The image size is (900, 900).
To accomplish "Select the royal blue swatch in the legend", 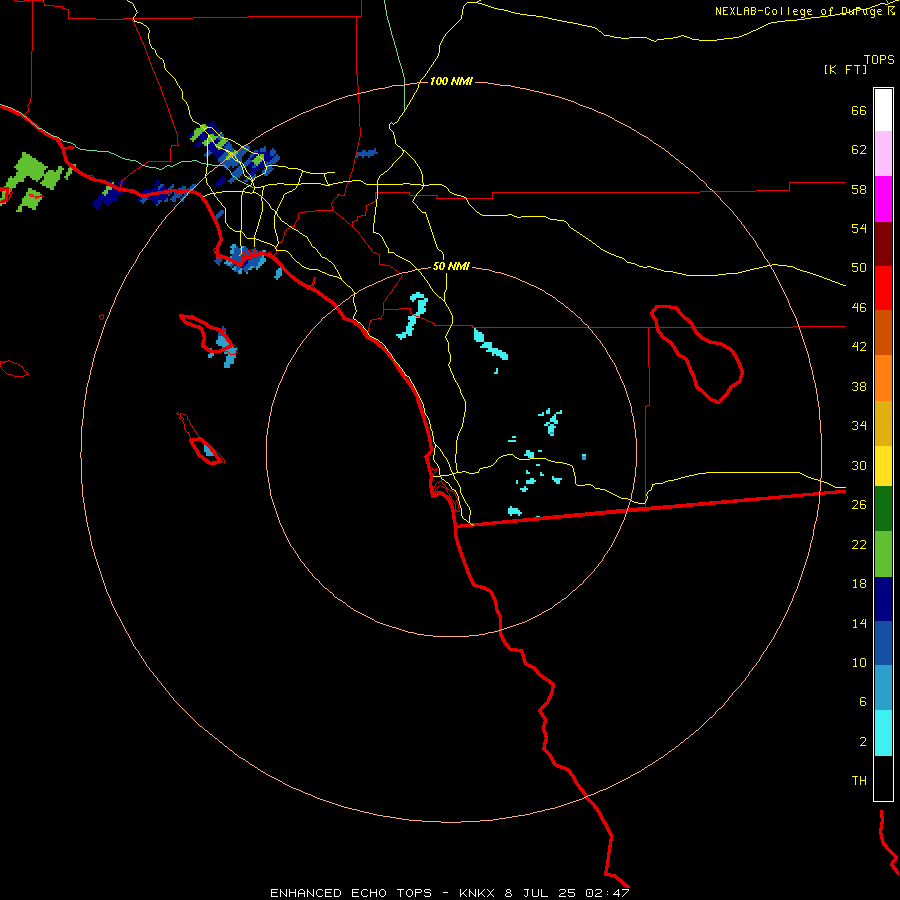I will (883, 643).
